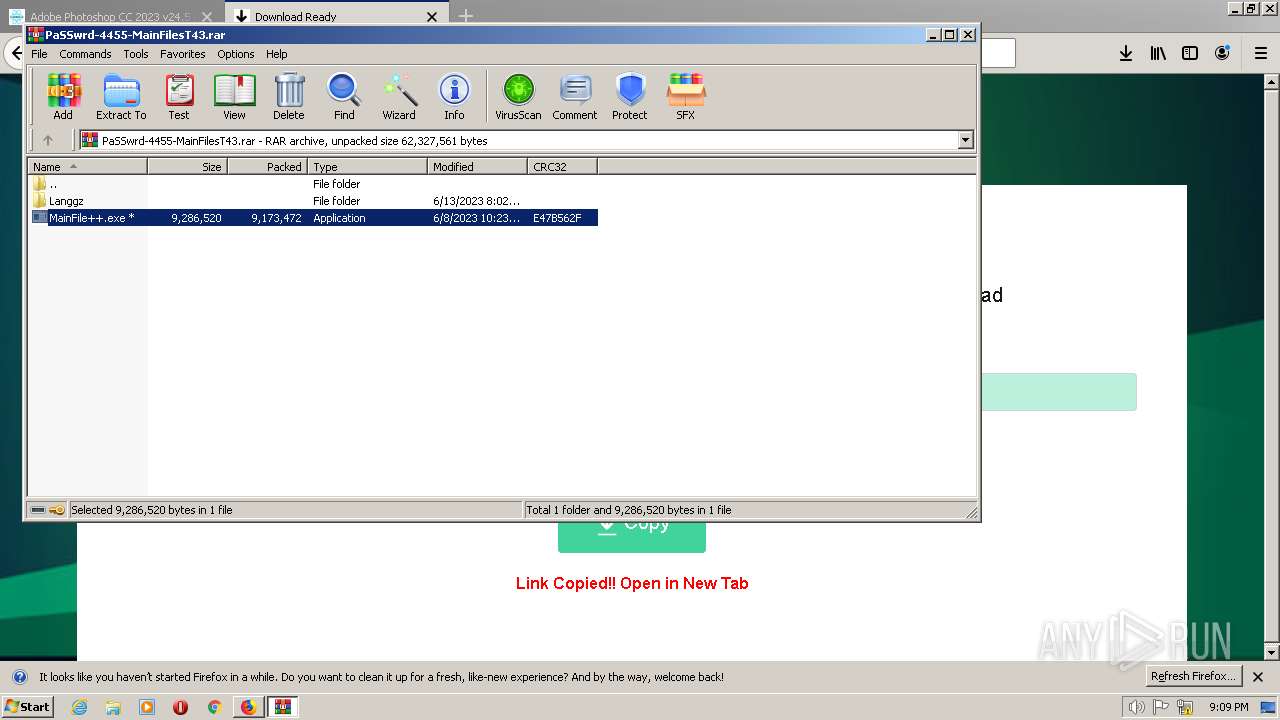Viewport: 1280px width, 720px height.
Task: Expand the archive path dropdown
Action: point(966,141)
